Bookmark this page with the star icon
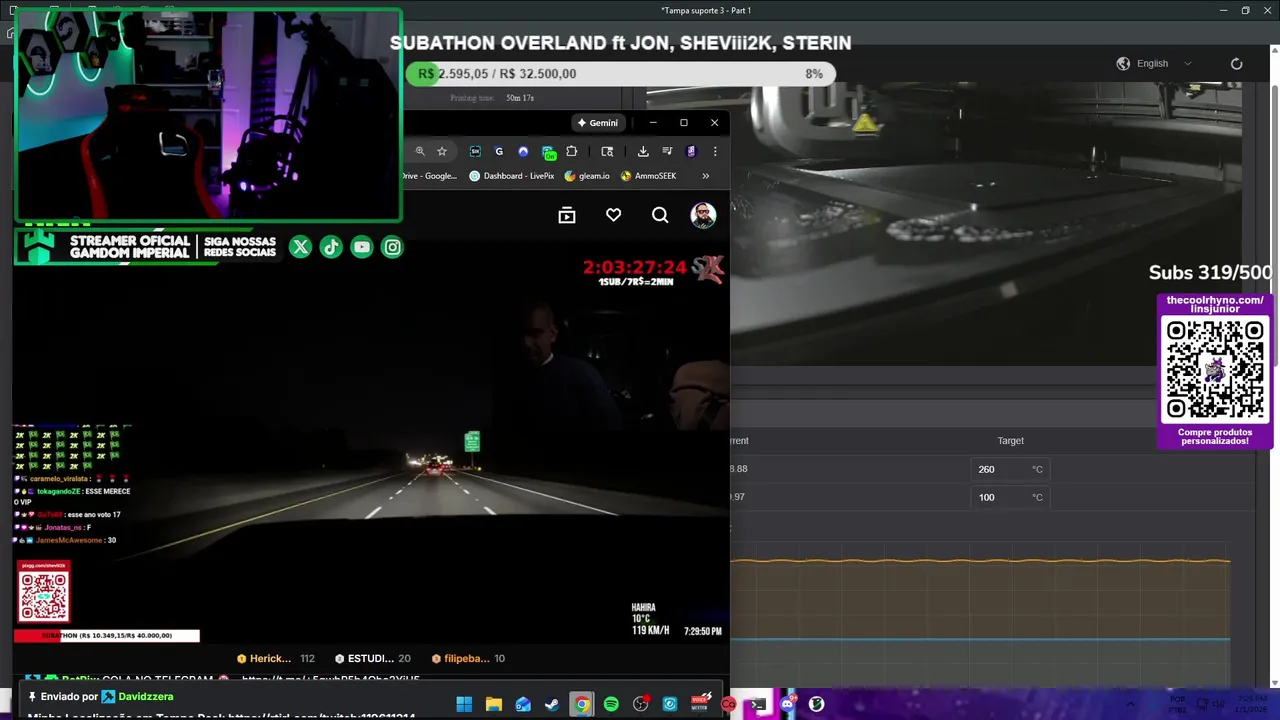 [x=442, y=151]
